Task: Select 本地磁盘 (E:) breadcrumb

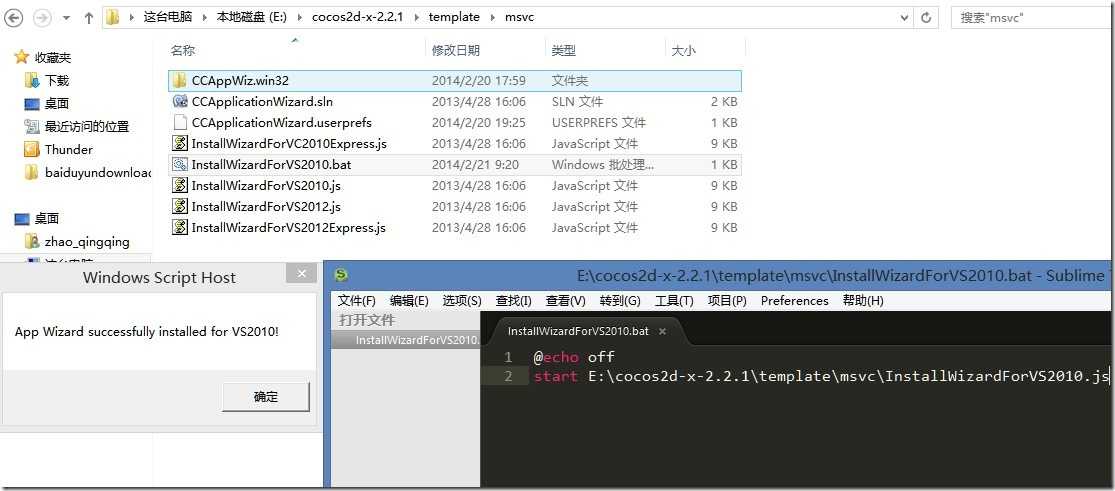Action: [x=252, y=17]
